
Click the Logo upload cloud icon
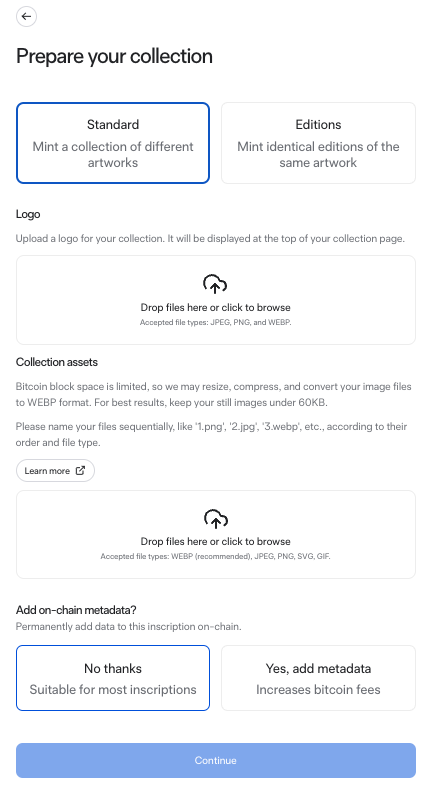[215, 284]
